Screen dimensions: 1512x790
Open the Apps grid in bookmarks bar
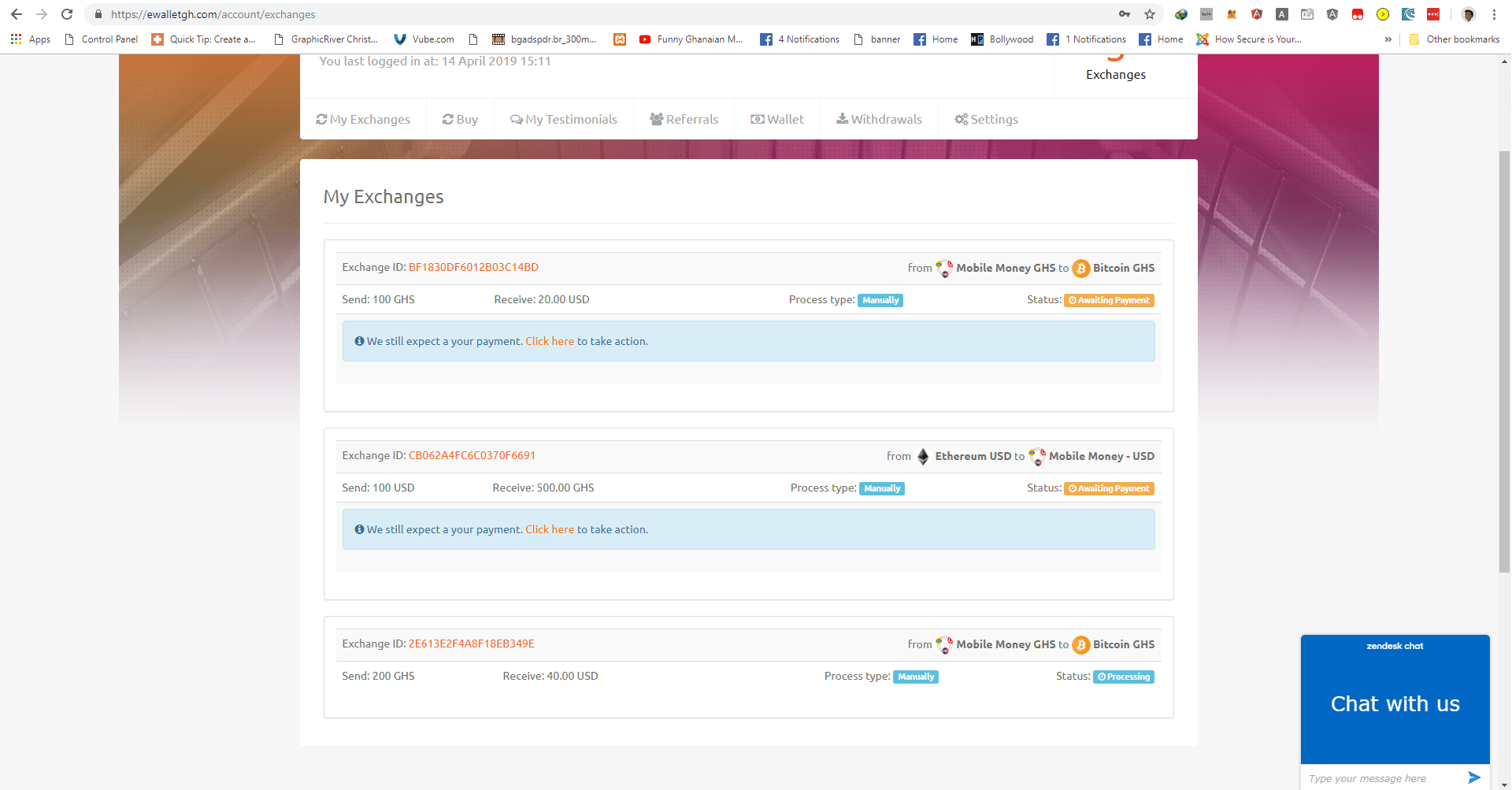click(30, 39)
